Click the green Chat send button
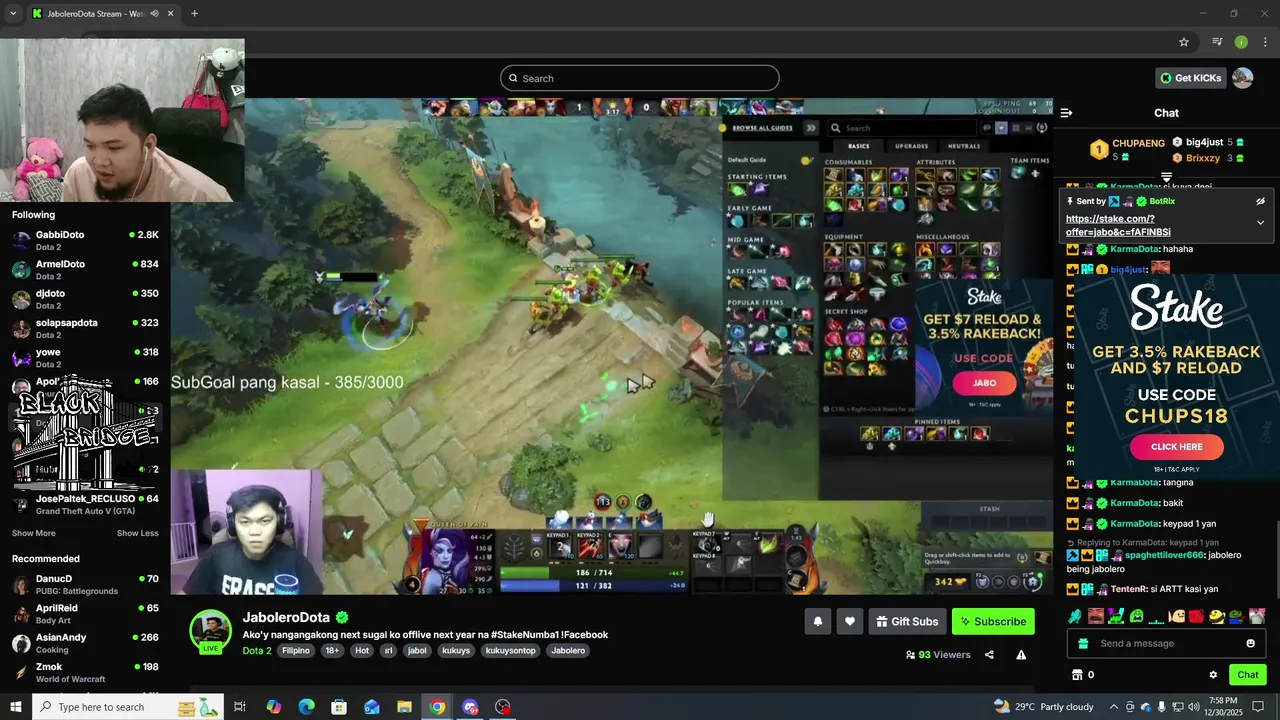 [x=1247, y=675]
